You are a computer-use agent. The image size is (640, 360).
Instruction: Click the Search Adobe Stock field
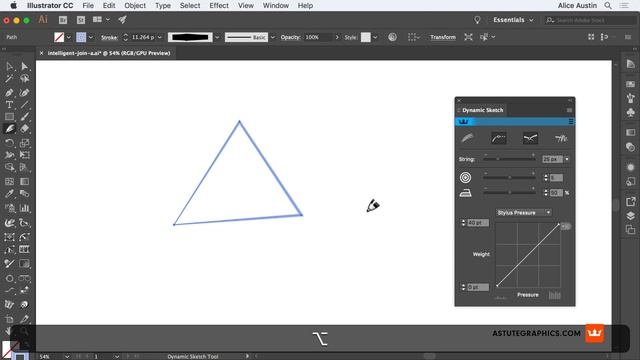tap(590, 20)
